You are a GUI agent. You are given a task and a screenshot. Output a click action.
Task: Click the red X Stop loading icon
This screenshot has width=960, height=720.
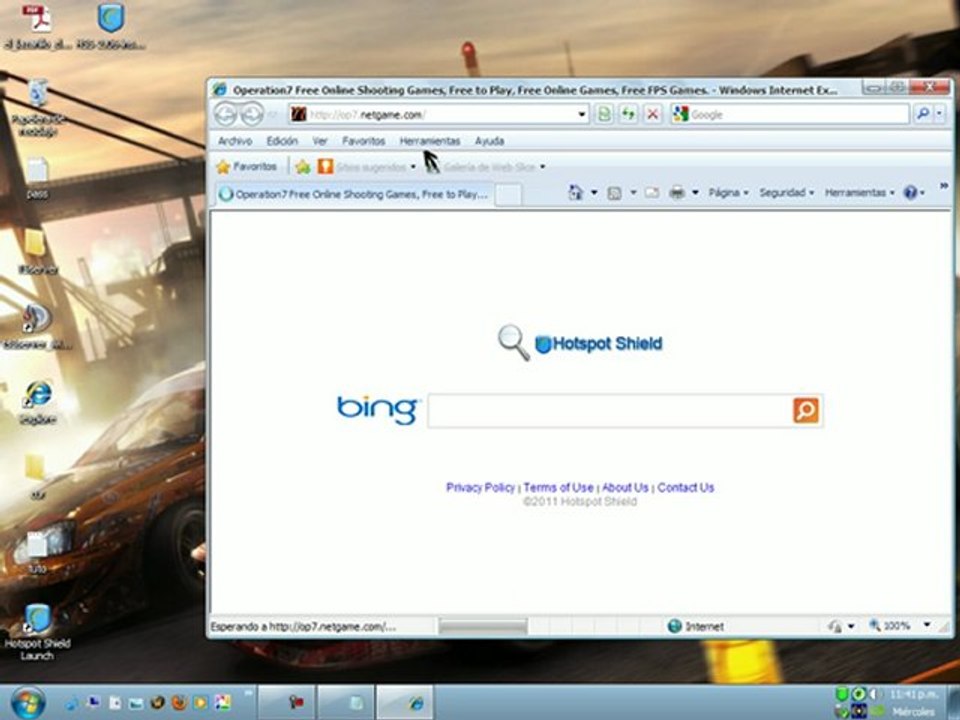click(653, 114)
